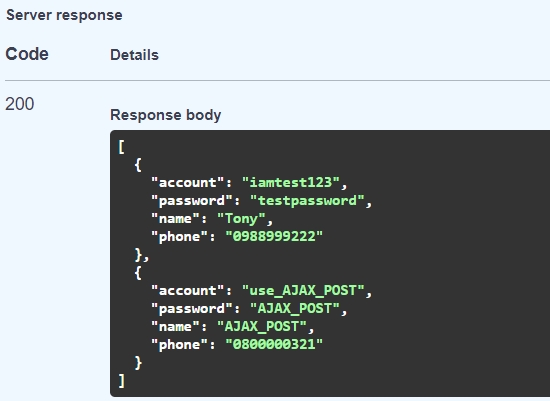Select the "AJAX_POST" password value

(x=295, y=309)
